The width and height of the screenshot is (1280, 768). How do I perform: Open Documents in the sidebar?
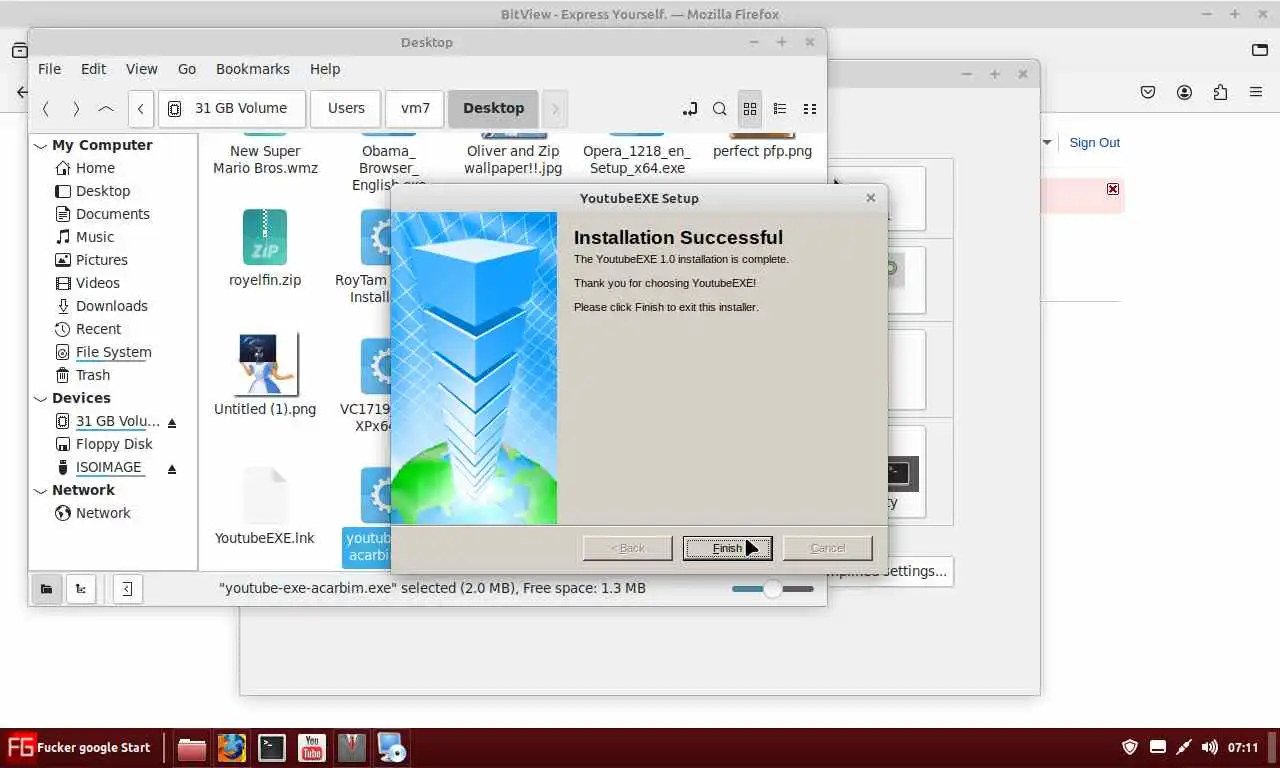coord(112,214)
